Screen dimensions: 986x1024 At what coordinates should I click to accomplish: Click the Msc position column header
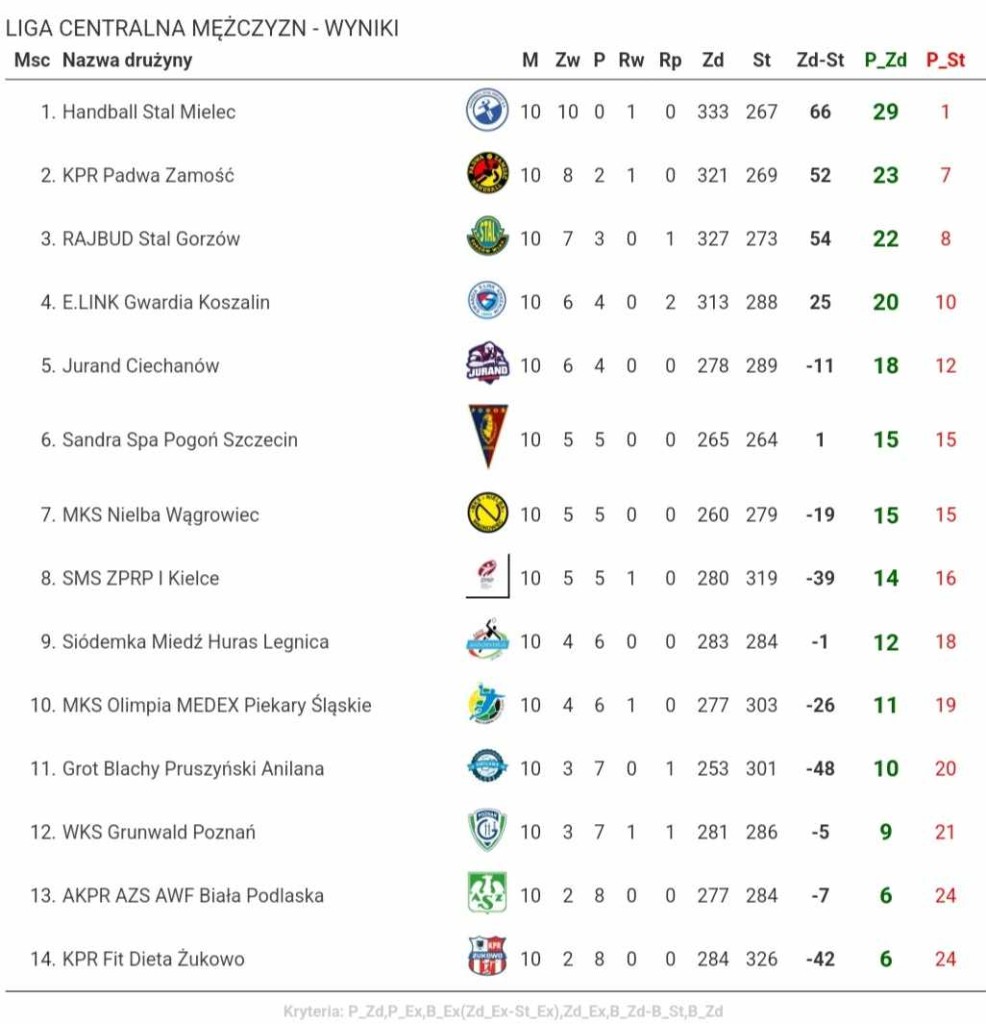click(x=32, y=60)
